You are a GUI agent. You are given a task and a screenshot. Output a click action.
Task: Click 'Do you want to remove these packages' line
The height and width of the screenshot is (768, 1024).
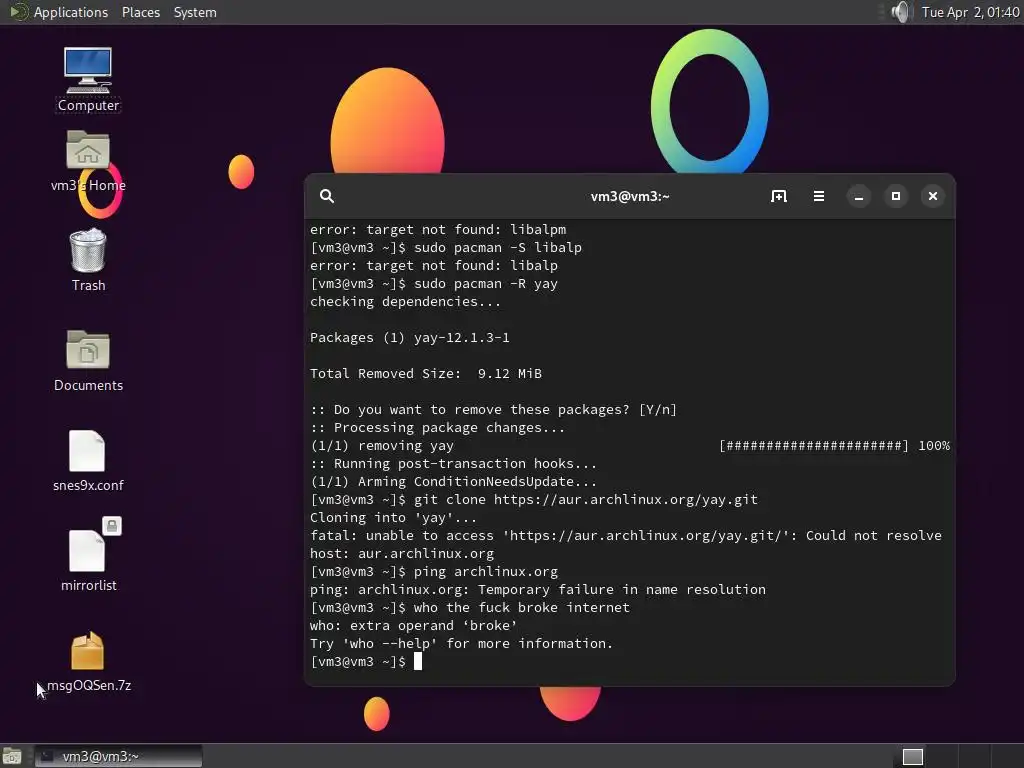[494, 409]
